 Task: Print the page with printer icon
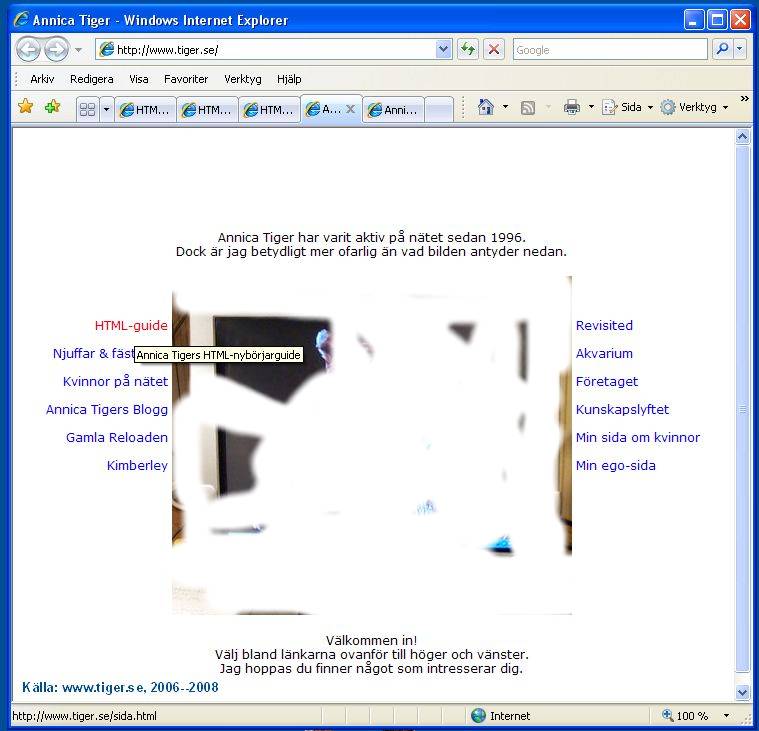(x=572, y=107)
